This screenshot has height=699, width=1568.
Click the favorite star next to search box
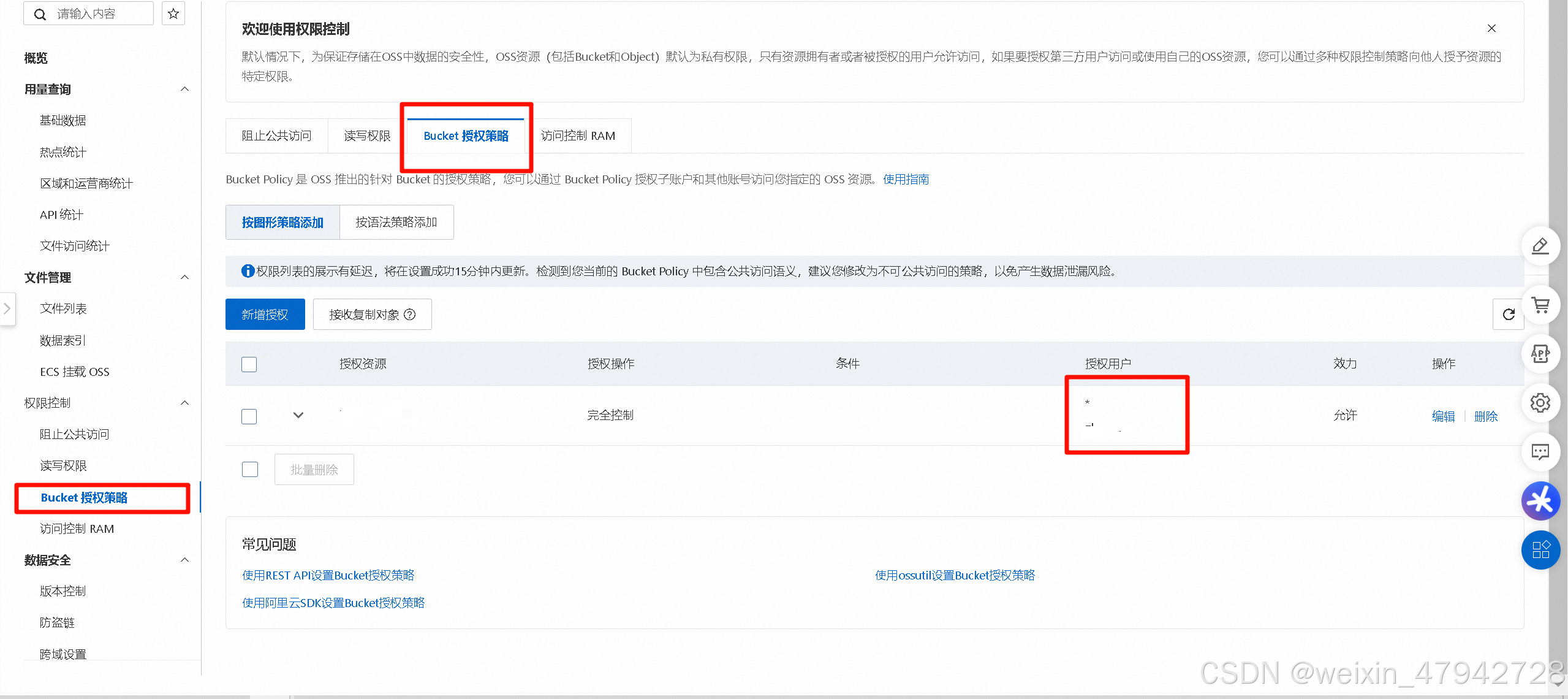173,13
